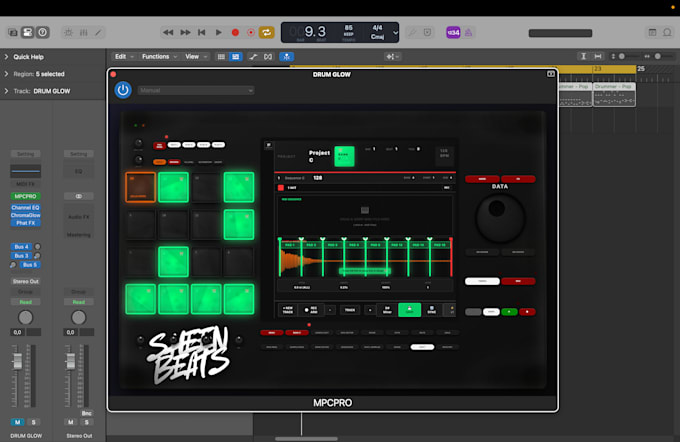Viewport: 680px width, 442px height.
Task: Open the Snap mode dropdown
Action: (393, 57)
